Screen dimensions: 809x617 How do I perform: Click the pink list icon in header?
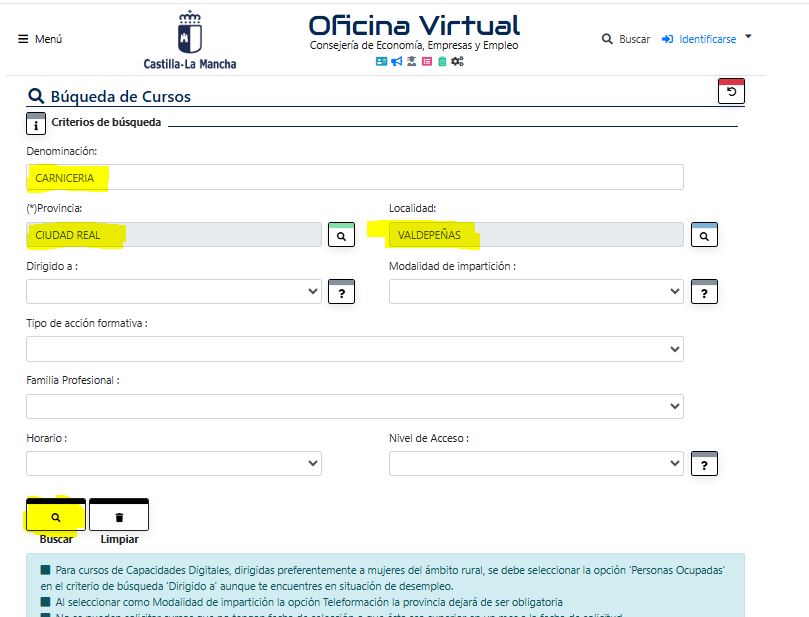coord(427,61)
